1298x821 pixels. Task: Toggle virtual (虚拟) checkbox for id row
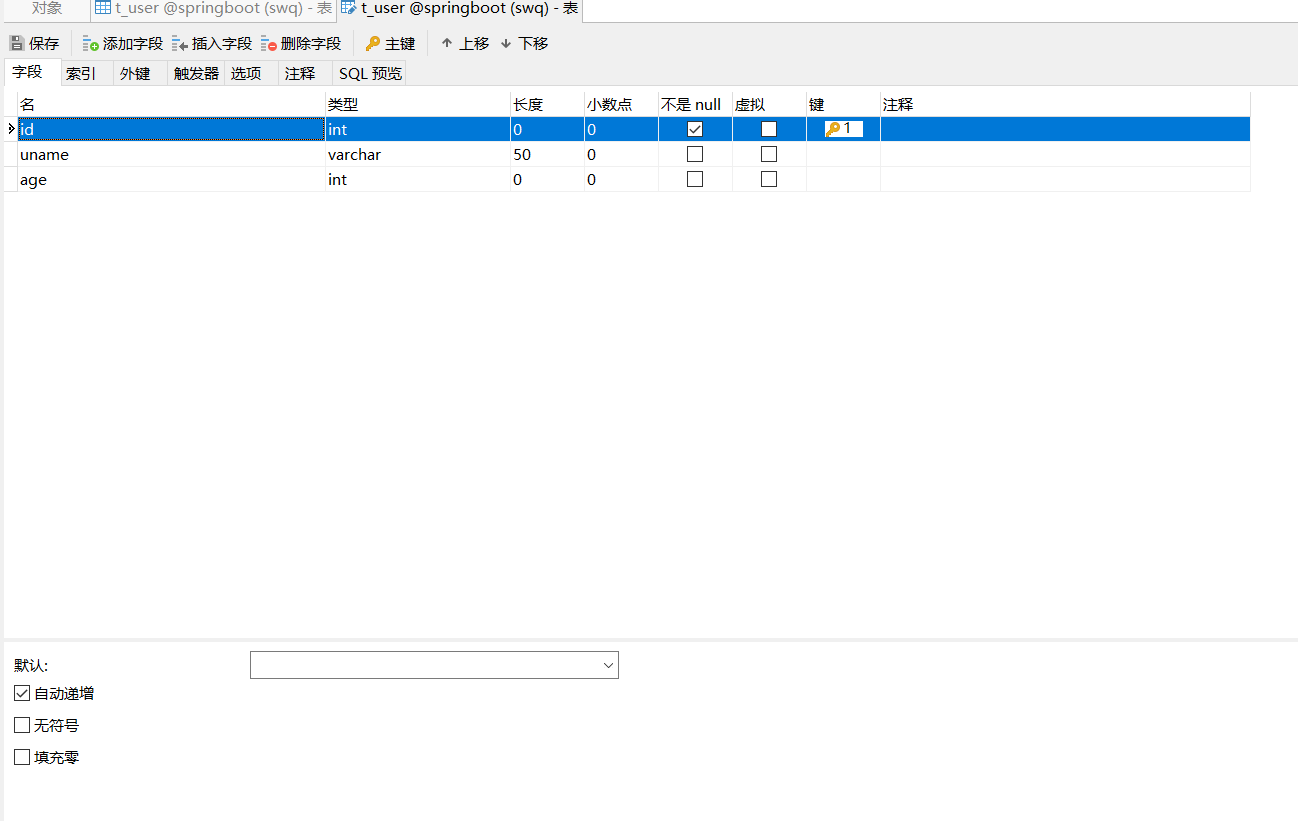[x=769, y=129]
